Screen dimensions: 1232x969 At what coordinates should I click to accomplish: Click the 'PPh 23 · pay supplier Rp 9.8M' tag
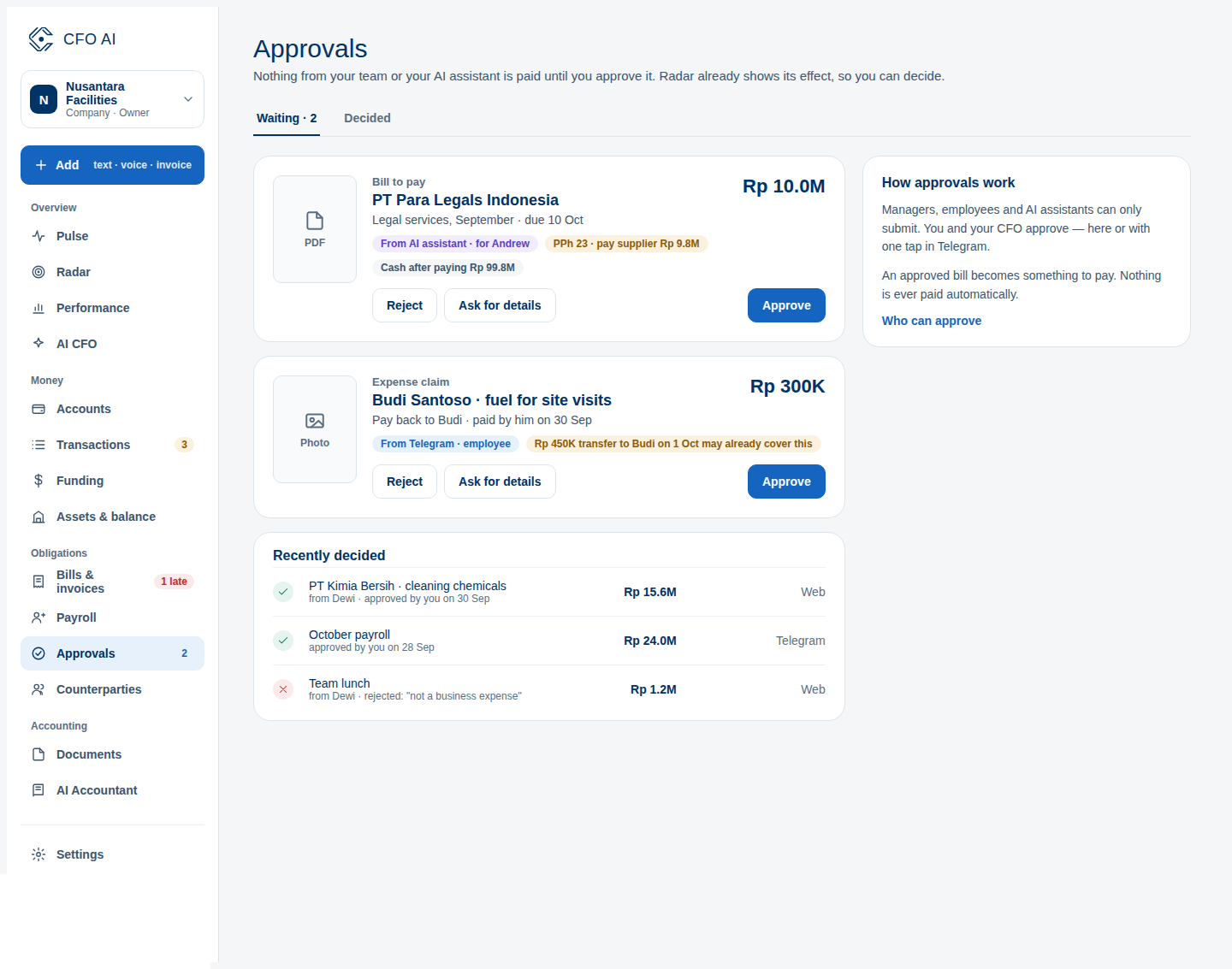(x=626, y=244)
